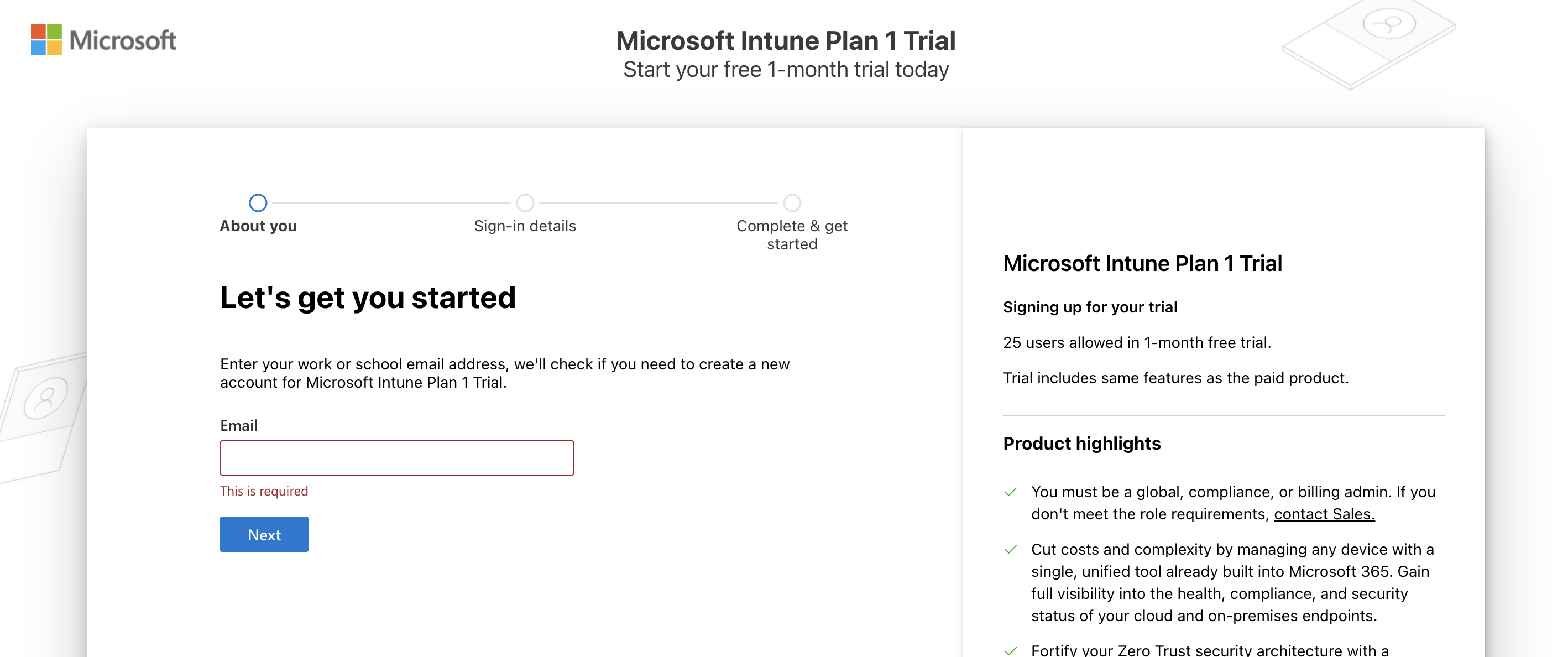Screen dimensions: 1568x657
Task: Expand the Product highlights section
Action: (1081, 444)
